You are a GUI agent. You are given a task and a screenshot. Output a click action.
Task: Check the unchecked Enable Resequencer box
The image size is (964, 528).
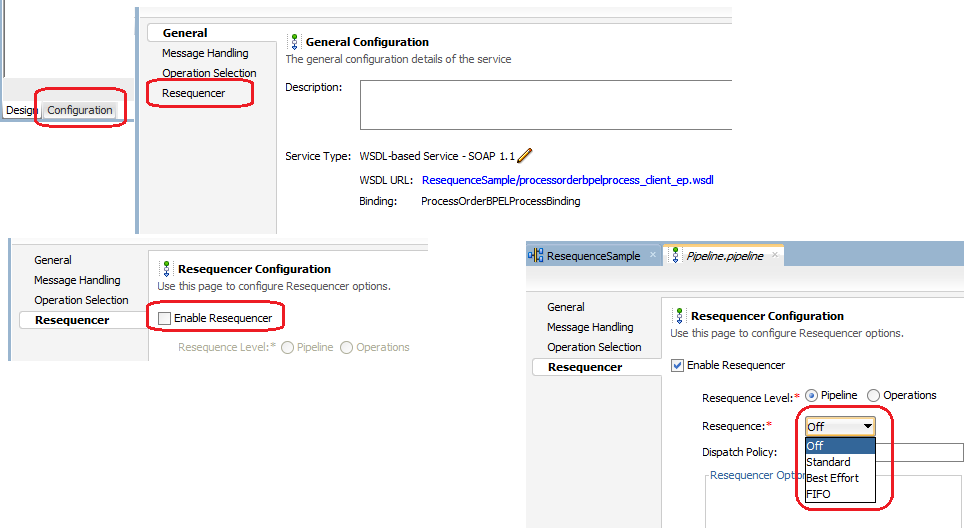(164, 318)
